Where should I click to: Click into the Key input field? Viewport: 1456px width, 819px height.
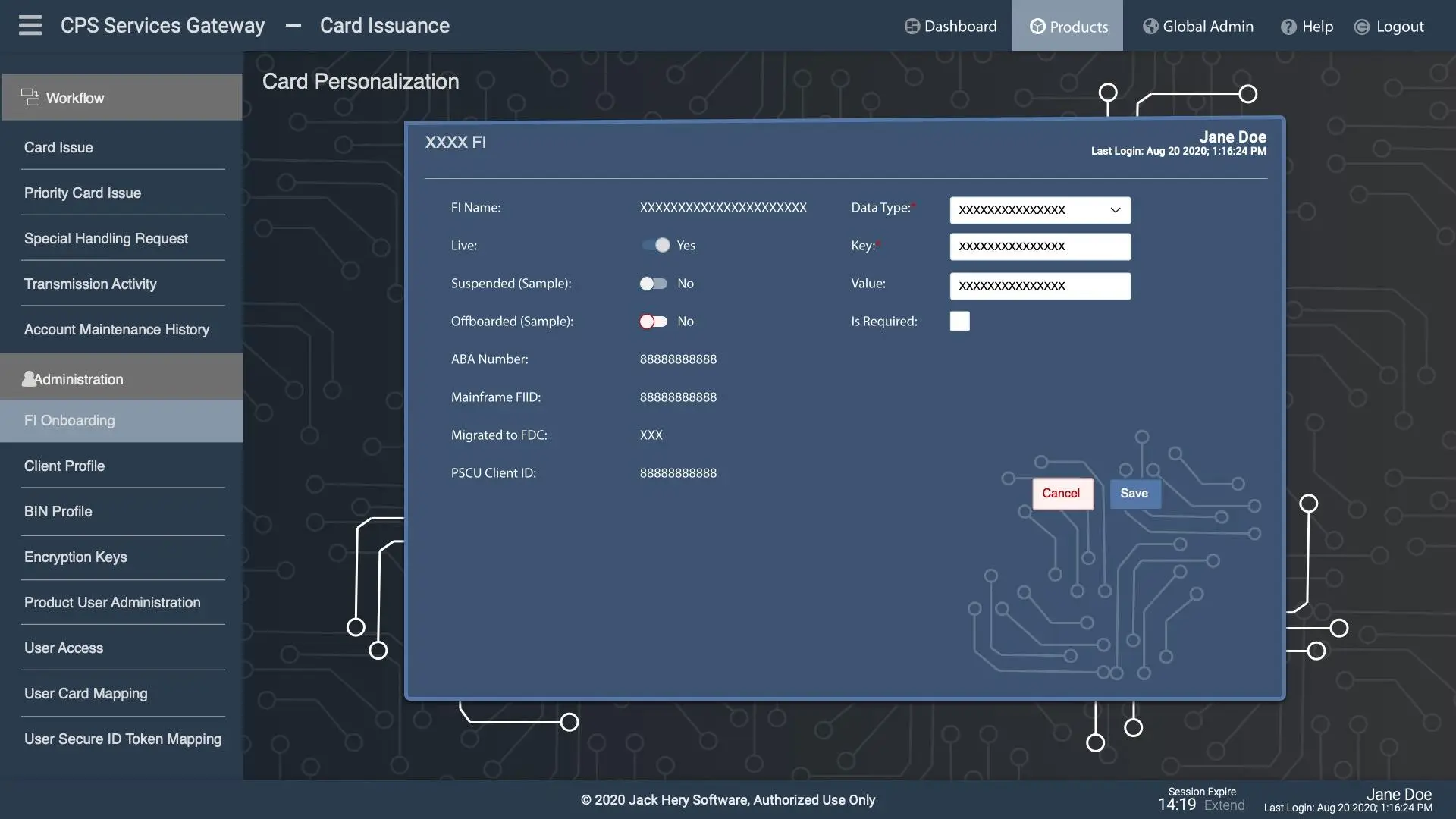coord(1040,246)
